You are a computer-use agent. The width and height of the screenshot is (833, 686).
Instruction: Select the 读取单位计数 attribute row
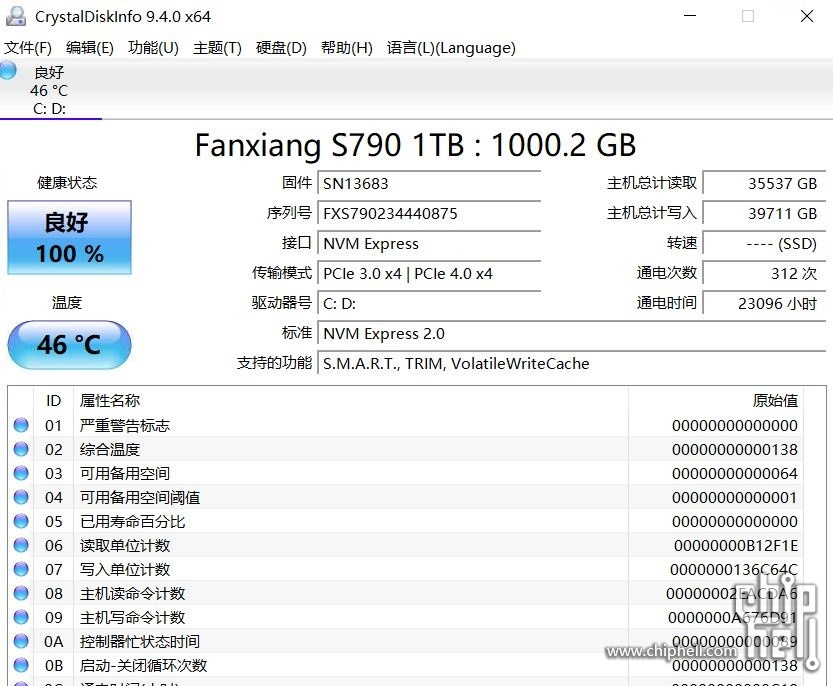(406, 545)
